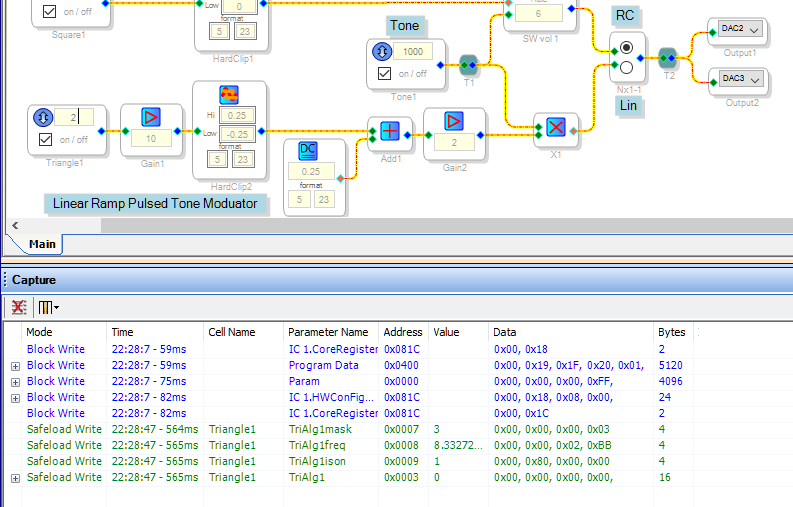This screenshot has width=793, height=507.
Task: Select the X1 multiplier icon
Action: (x=556, y=127)
